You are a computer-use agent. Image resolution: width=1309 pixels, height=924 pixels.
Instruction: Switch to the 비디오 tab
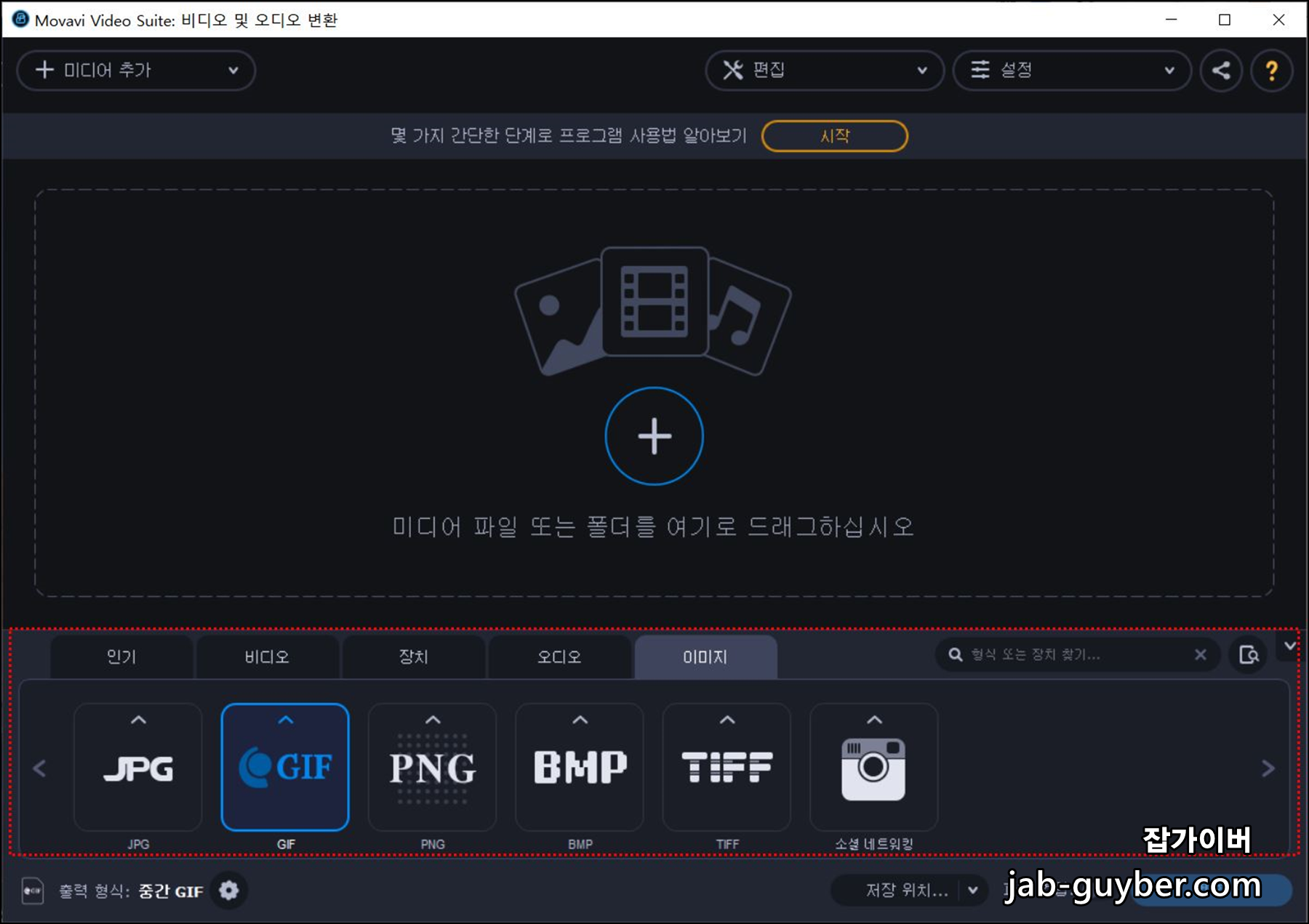[x=267, y=657]
